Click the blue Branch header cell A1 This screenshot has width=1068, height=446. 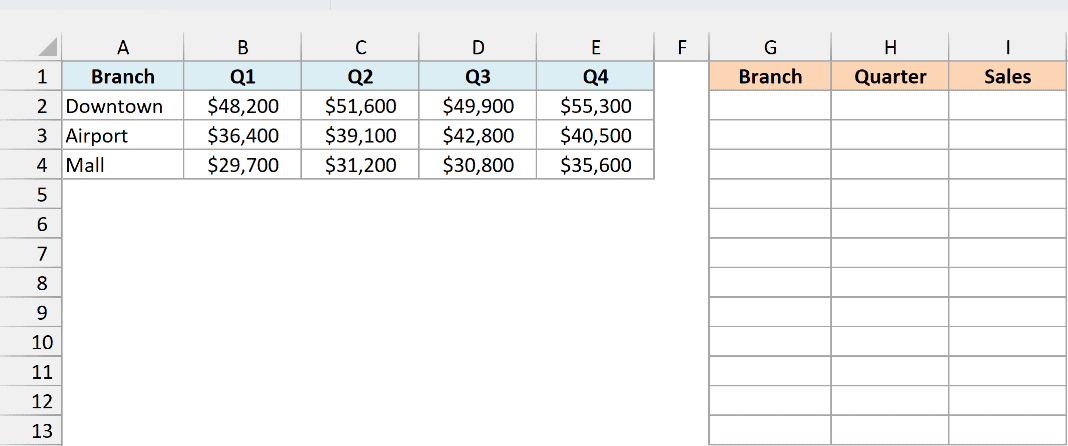pyautogui.click(x=123, y=76)
